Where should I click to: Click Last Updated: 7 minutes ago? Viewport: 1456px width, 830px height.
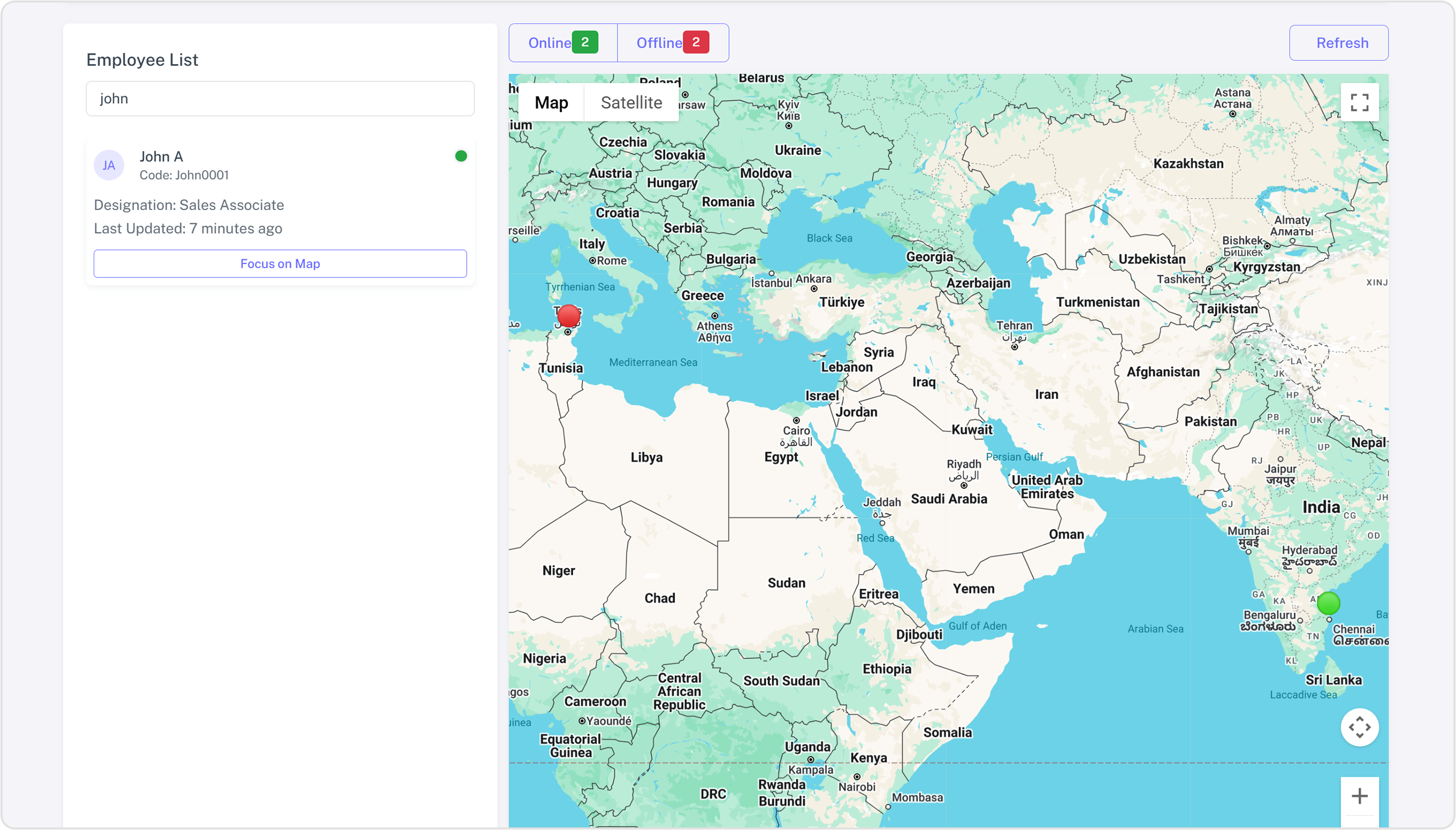[188, 228]
